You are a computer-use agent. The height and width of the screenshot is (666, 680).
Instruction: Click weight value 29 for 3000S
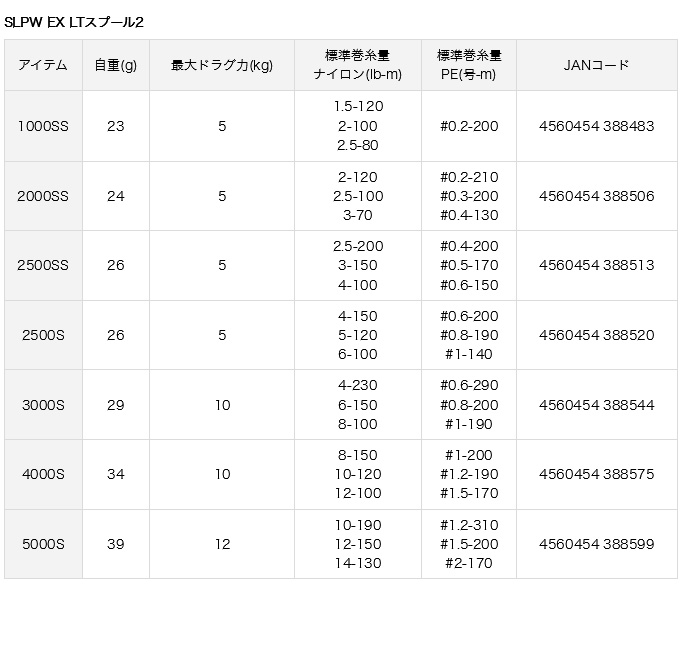coord(116,405)
